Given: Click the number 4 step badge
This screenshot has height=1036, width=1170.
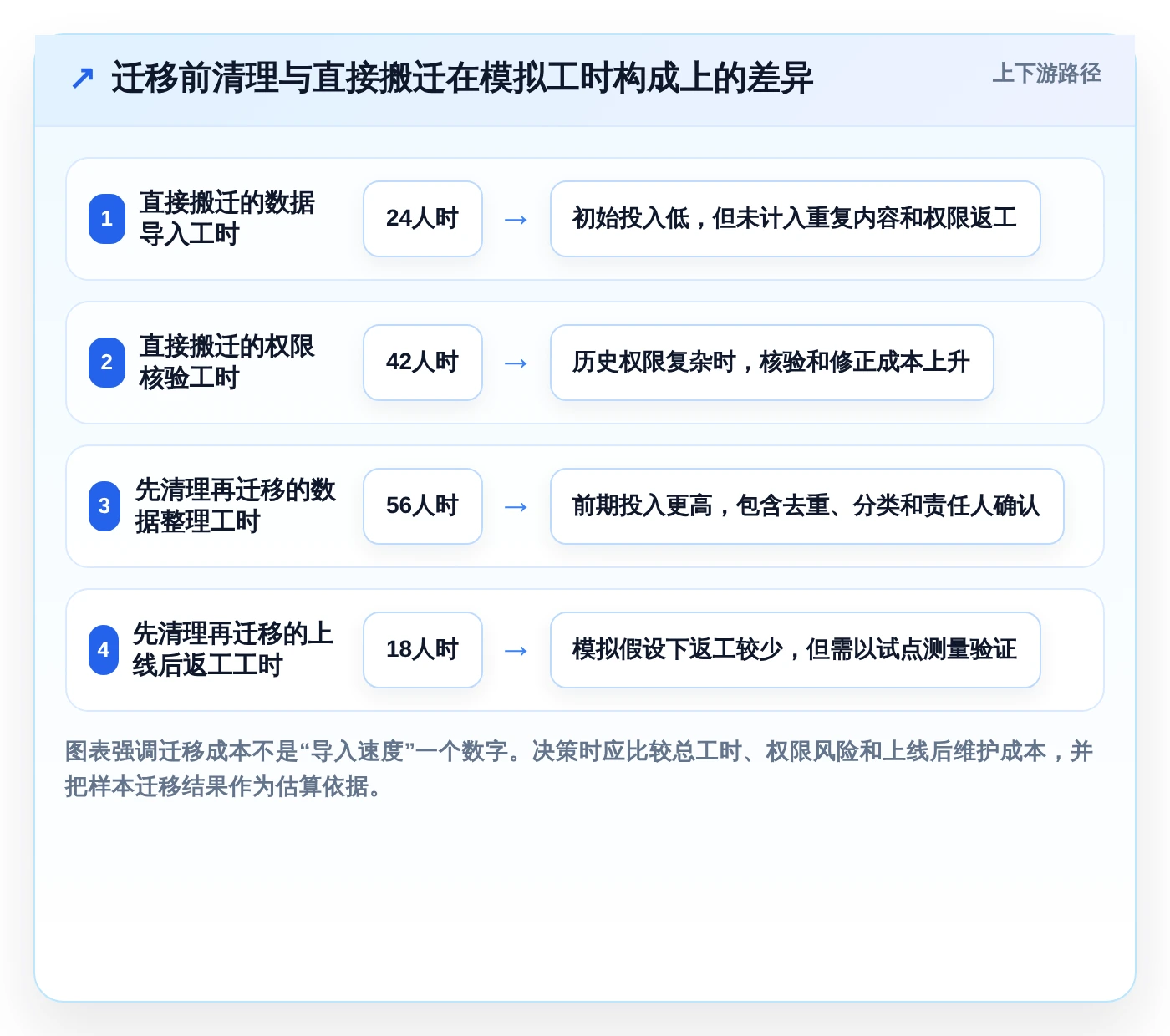Looking at the screenshot, I should (104, 650).
